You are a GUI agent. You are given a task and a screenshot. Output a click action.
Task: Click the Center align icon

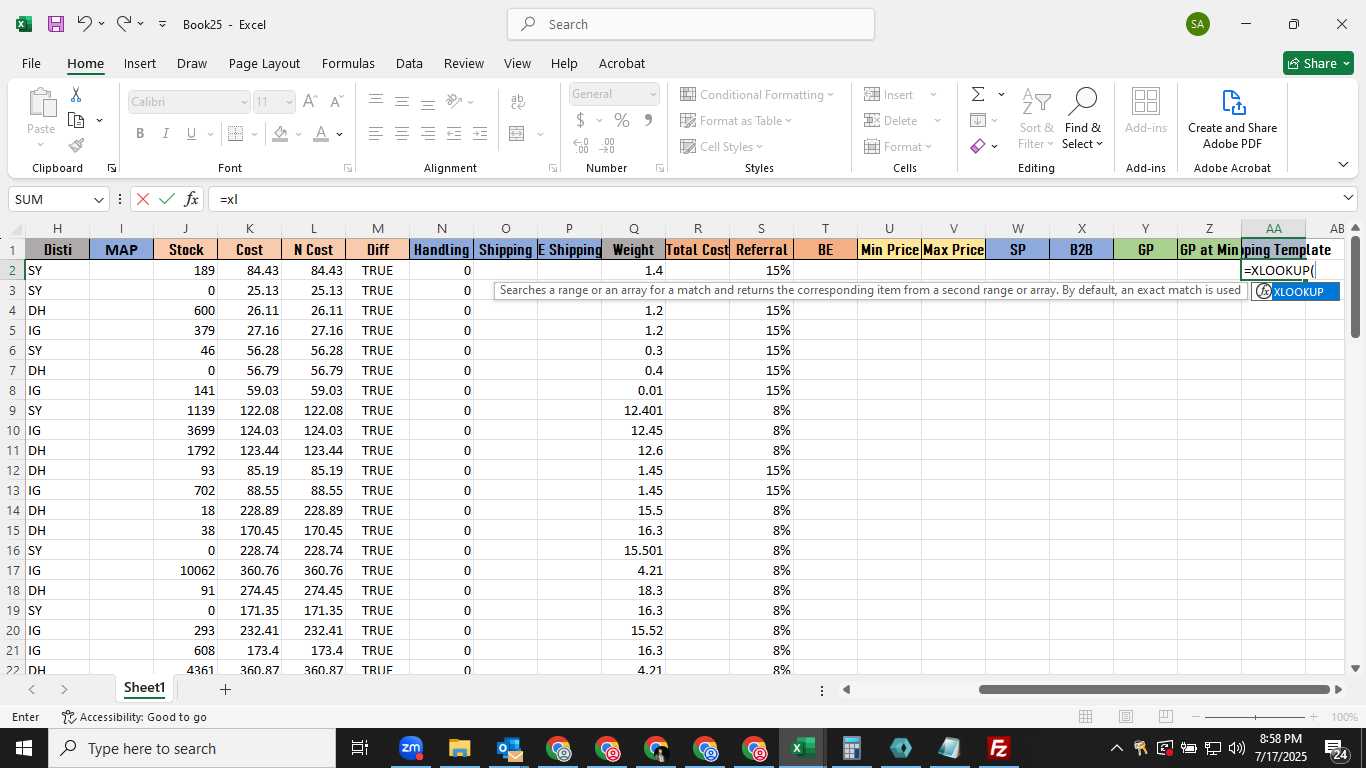click(402, 133)
